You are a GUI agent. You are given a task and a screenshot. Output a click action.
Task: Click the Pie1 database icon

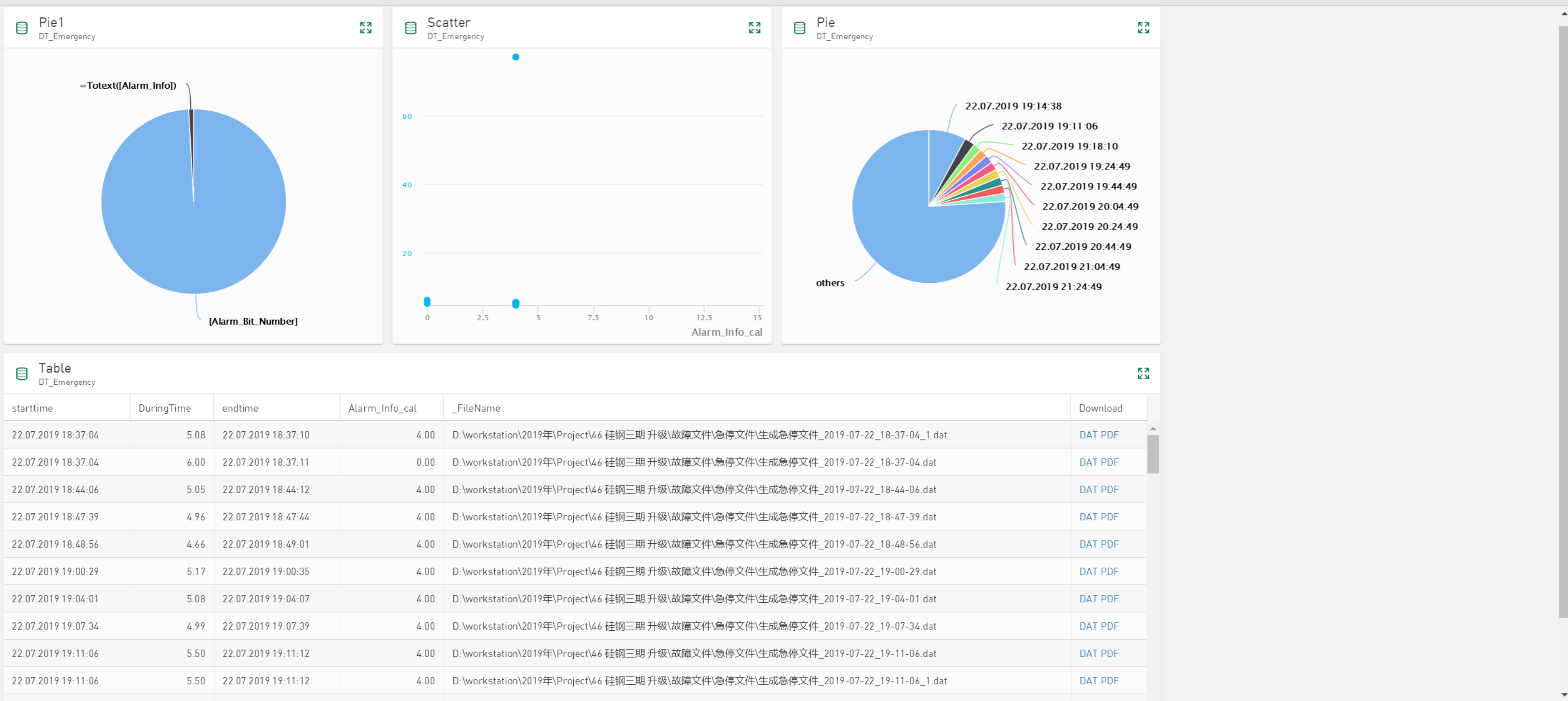click(22, 28)
